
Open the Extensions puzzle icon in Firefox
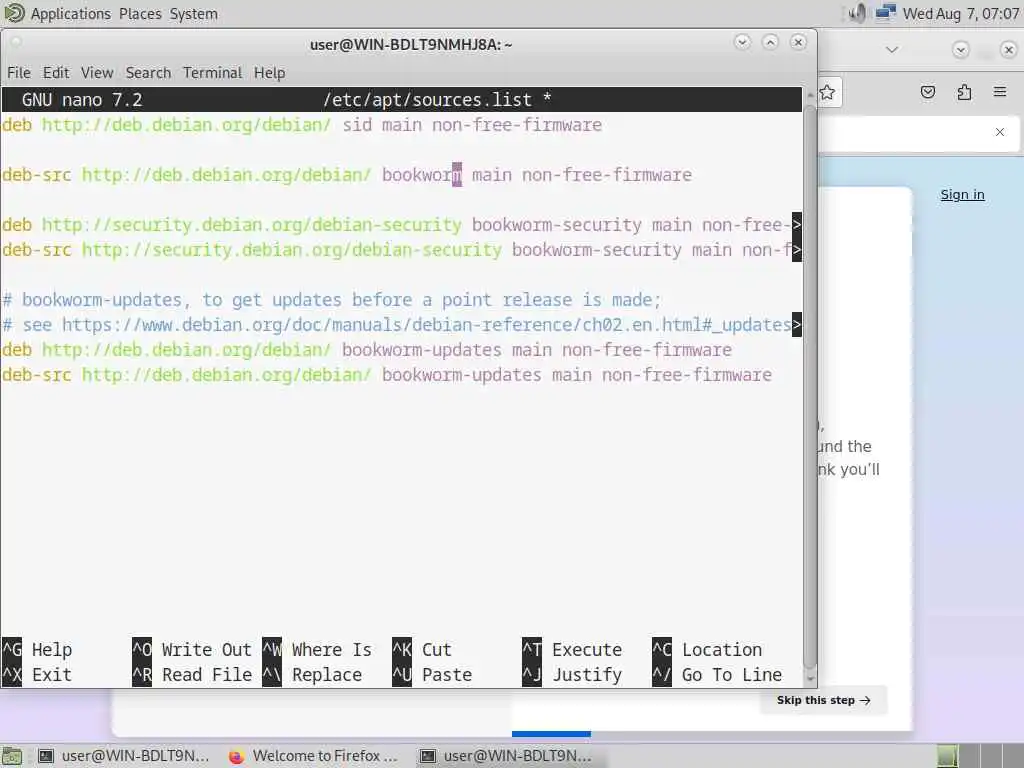point(964,92)
